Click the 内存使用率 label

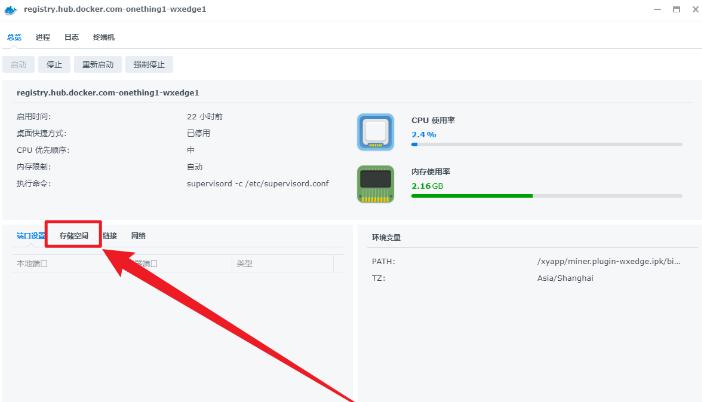tap(431, 171)
